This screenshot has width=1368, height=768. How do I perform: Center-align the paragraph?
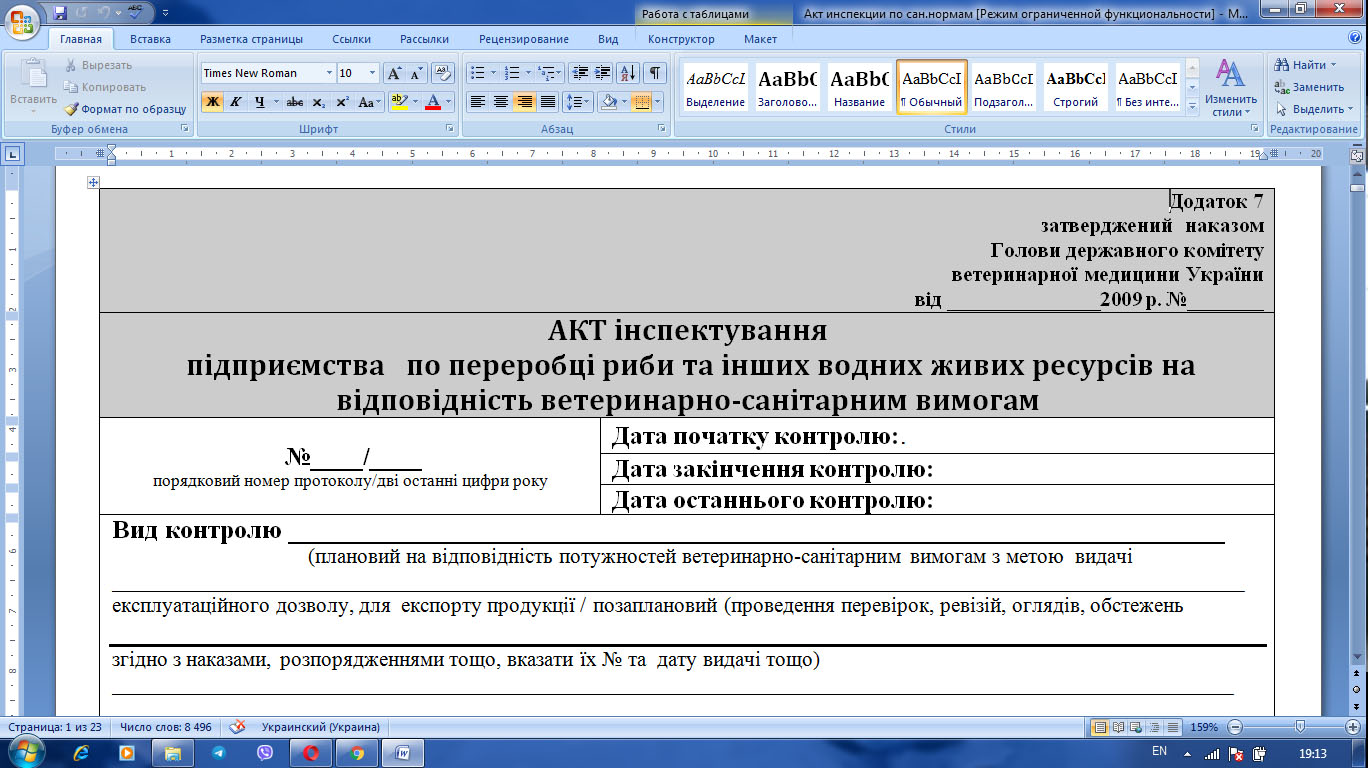501,102
